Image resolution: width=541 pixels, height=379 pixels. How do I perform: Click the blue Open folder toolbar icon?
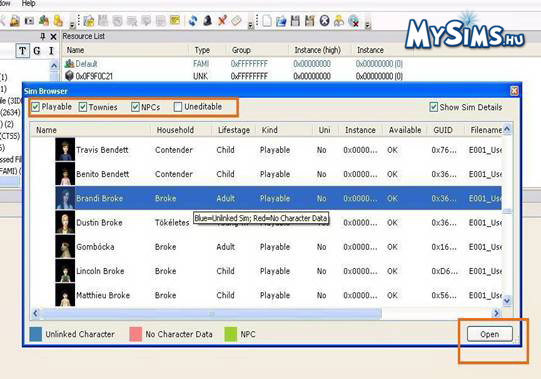[x=281, y=21]
